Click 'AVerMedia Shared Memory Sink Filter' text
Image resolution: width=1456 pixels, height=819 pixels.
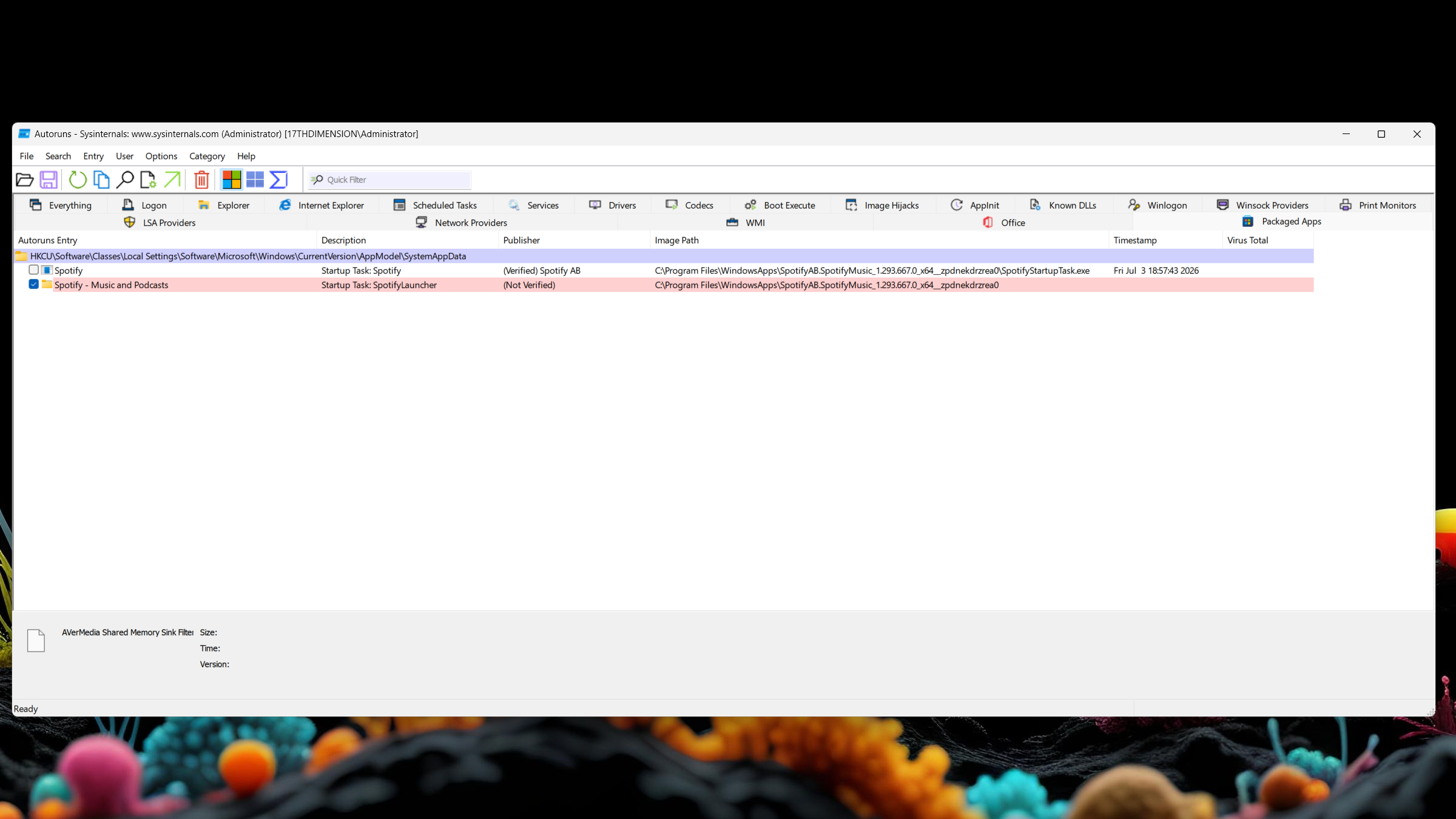tap(127, 632)
